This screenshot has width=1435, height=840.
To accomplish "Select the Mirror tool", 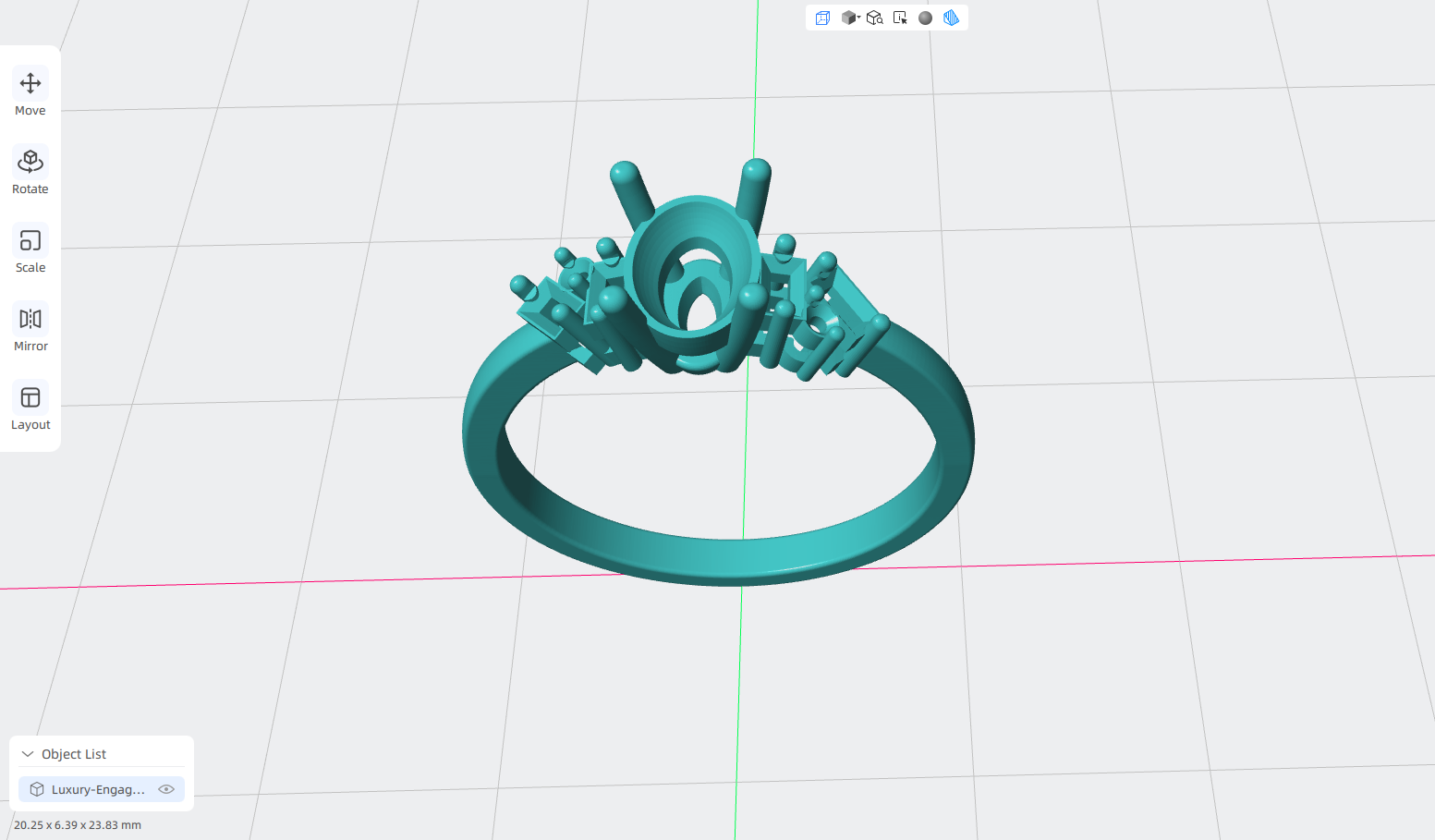I will coord(30,329).
